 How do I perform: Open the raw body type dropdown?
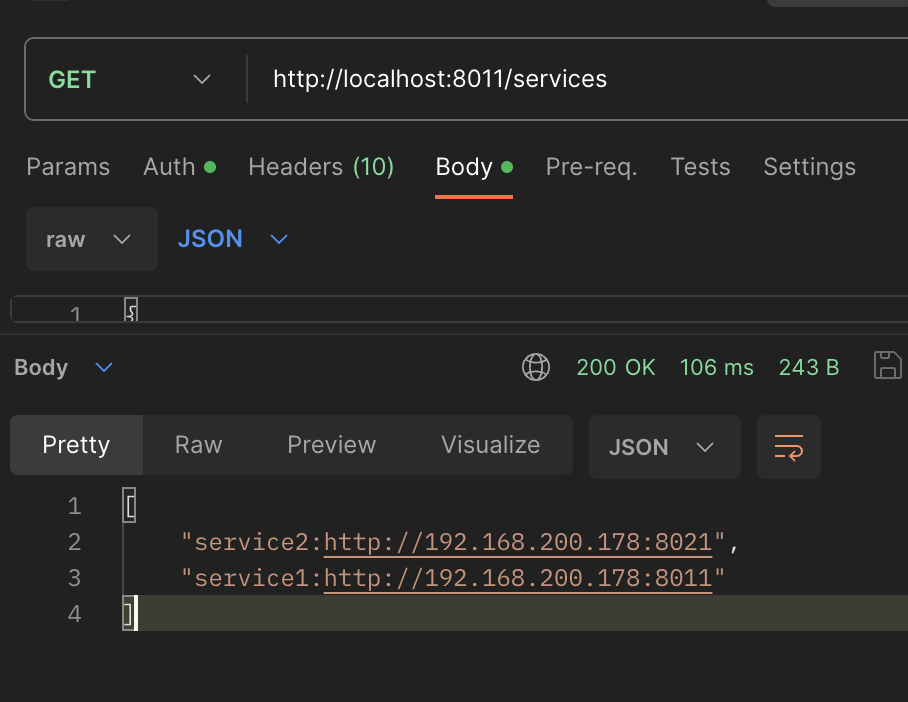91,239
